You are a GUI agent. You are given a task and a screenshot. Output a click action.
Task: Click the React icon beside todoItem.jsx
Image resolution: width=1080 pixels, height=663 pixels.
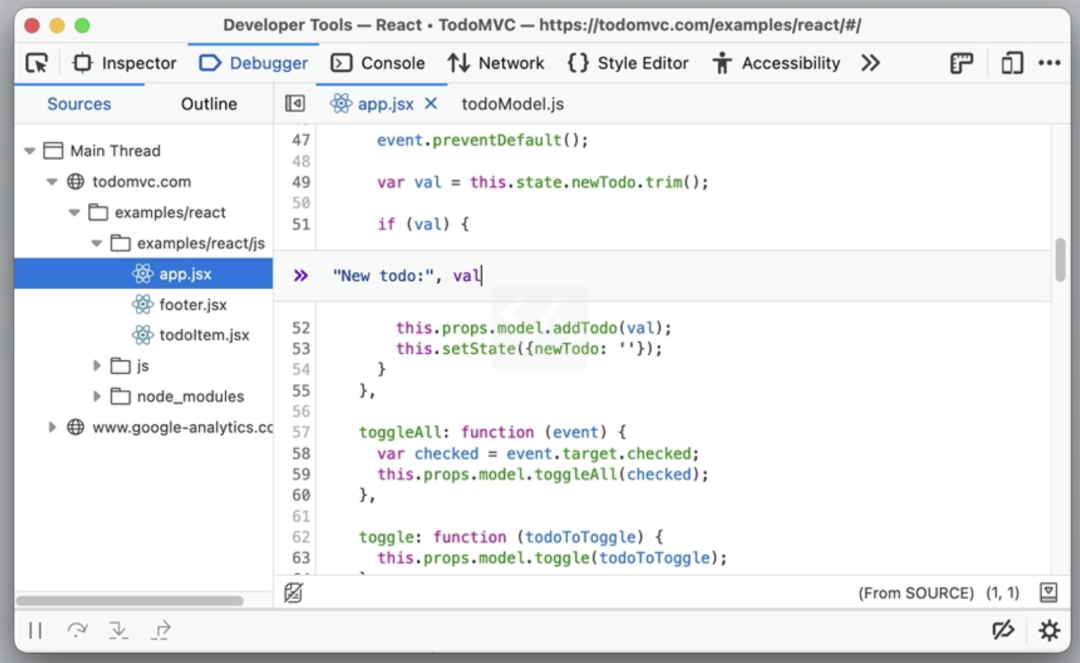tap(143, 335)
